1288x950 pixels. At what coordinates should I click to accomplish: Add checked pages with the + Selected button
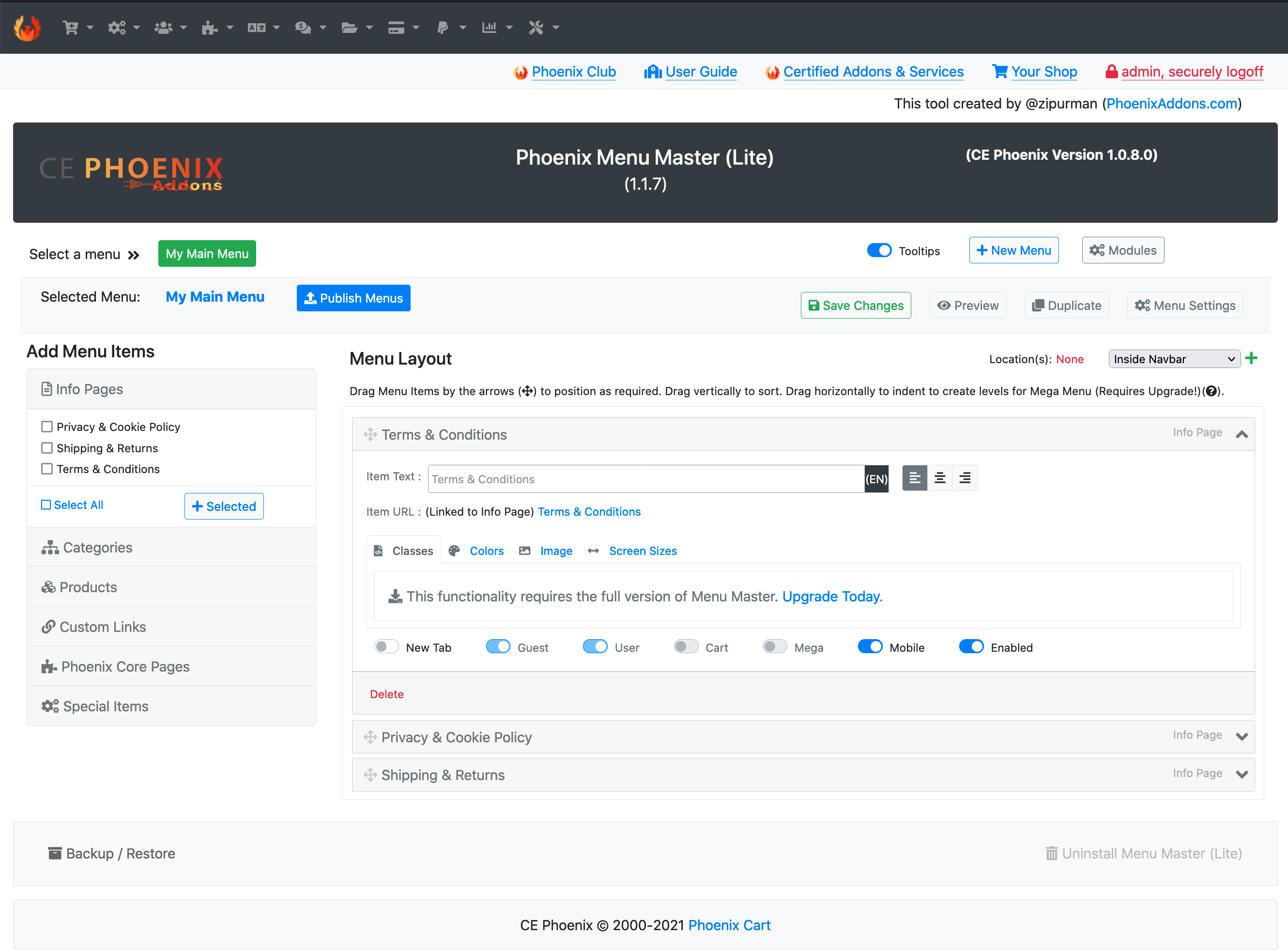[x=224, y=506]
